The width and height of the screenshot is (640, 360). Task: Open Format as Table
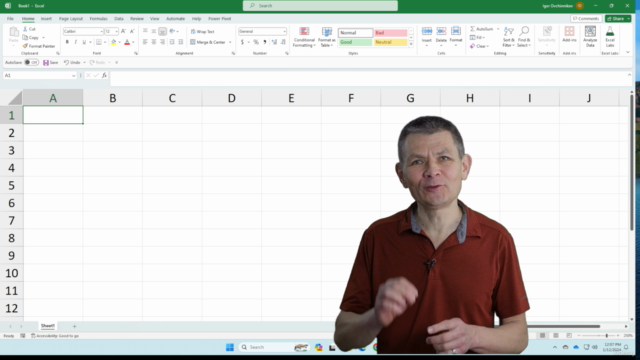click(327, 37)
